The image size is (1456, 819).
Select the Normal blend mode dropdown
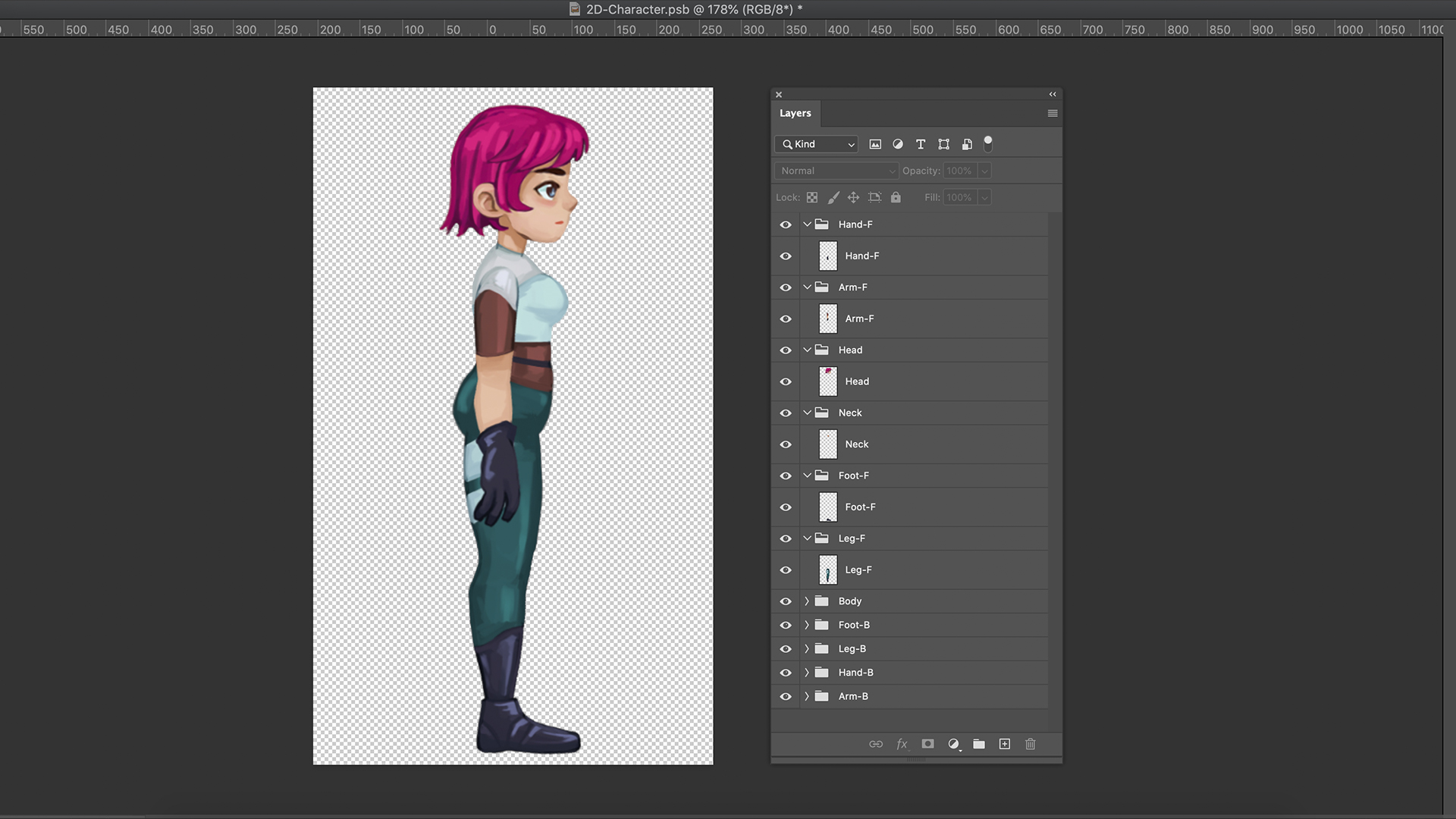tap(835, 170)
